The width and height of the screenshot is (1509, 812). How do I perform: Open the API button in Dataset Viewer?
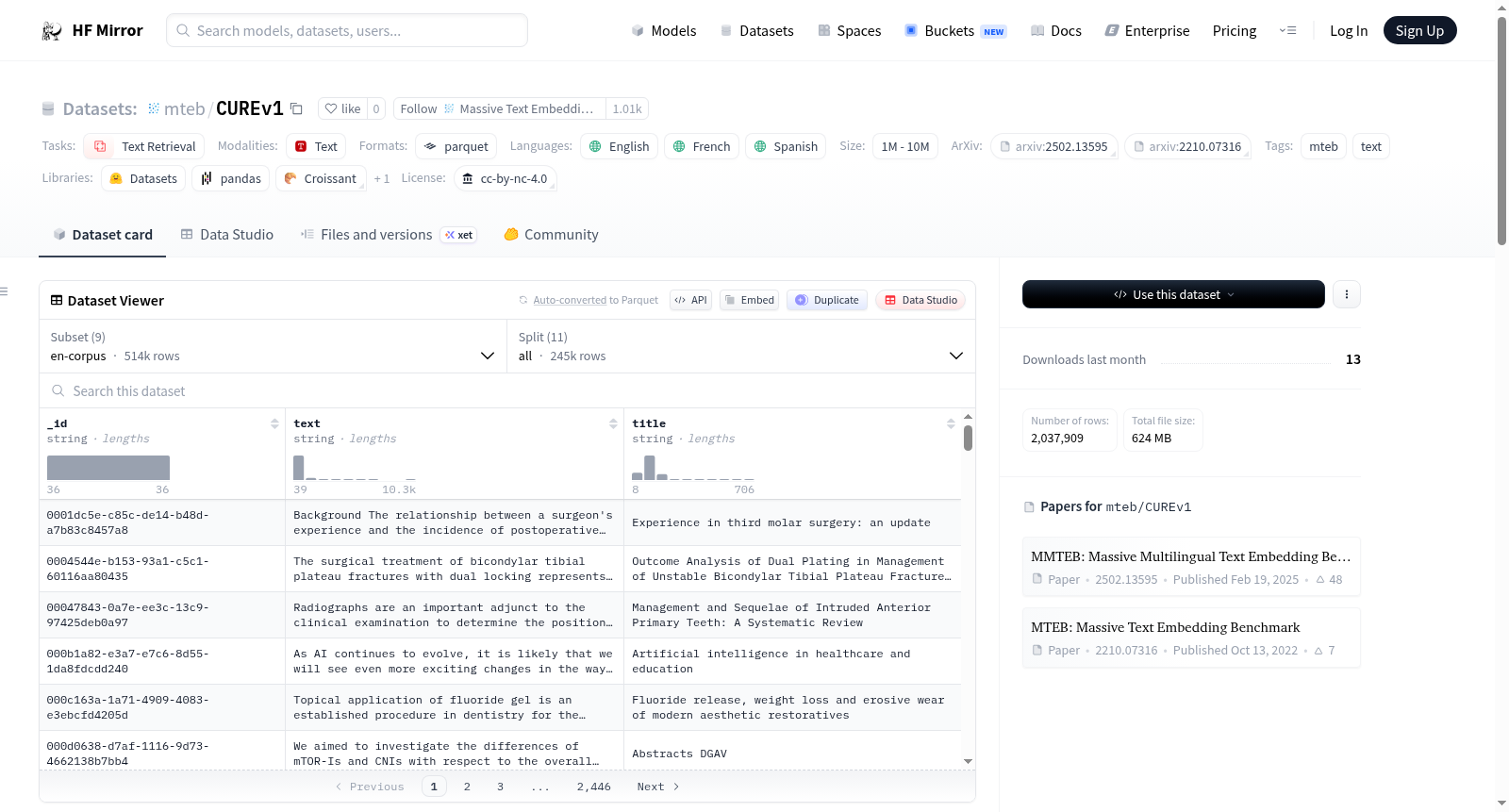(690, 300)
